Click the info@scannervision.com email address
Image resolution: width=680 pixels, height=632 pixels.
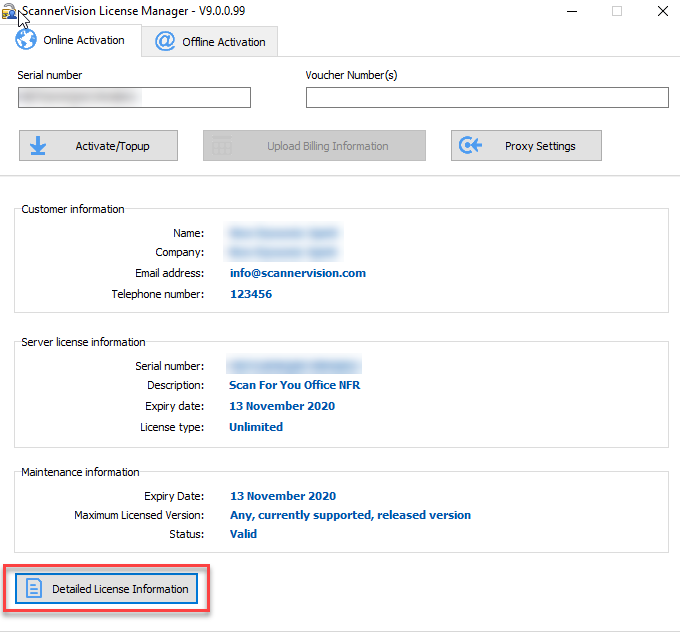point(297,273)
